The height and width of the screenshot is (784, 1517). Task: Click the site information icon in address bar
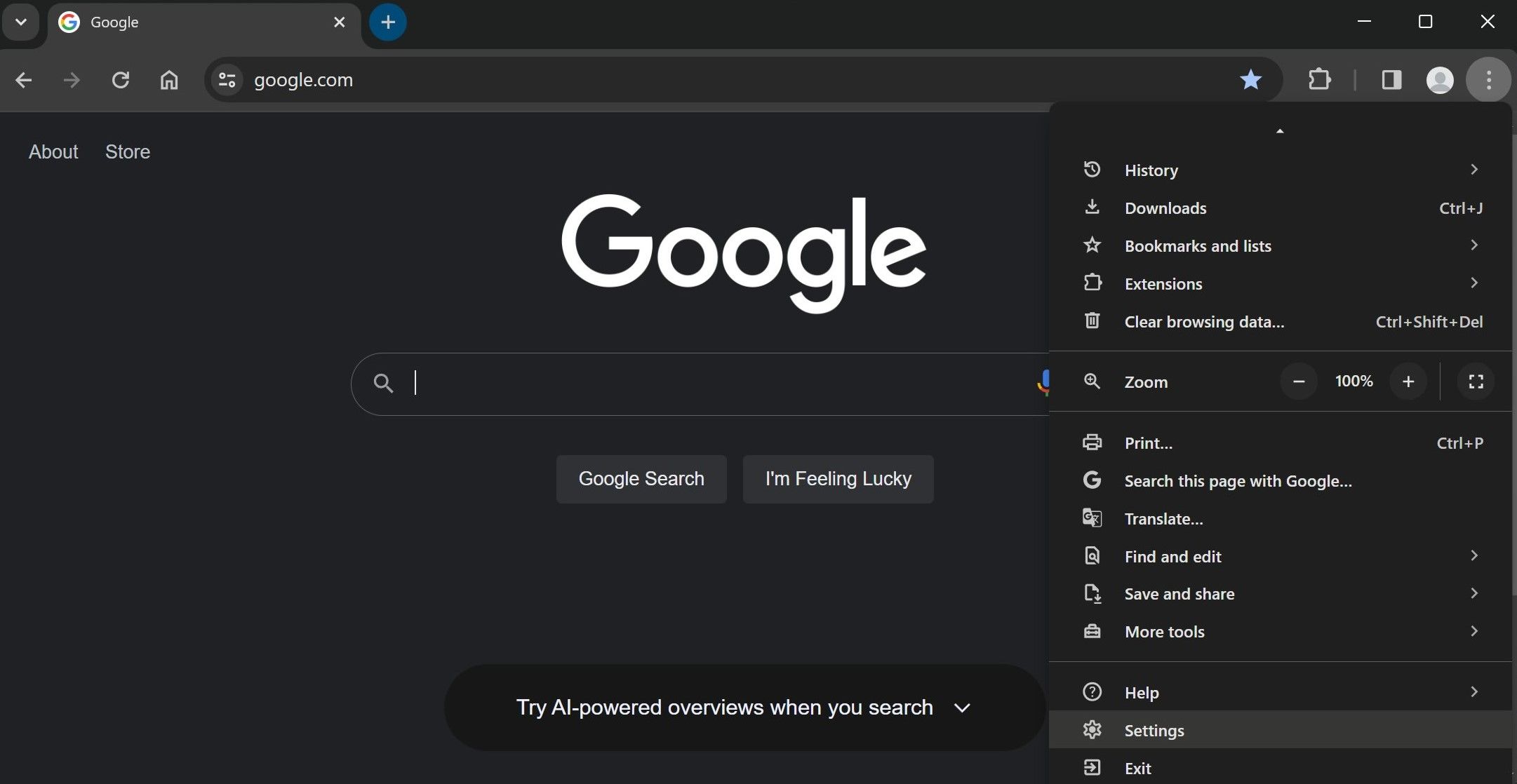point(226,79)
